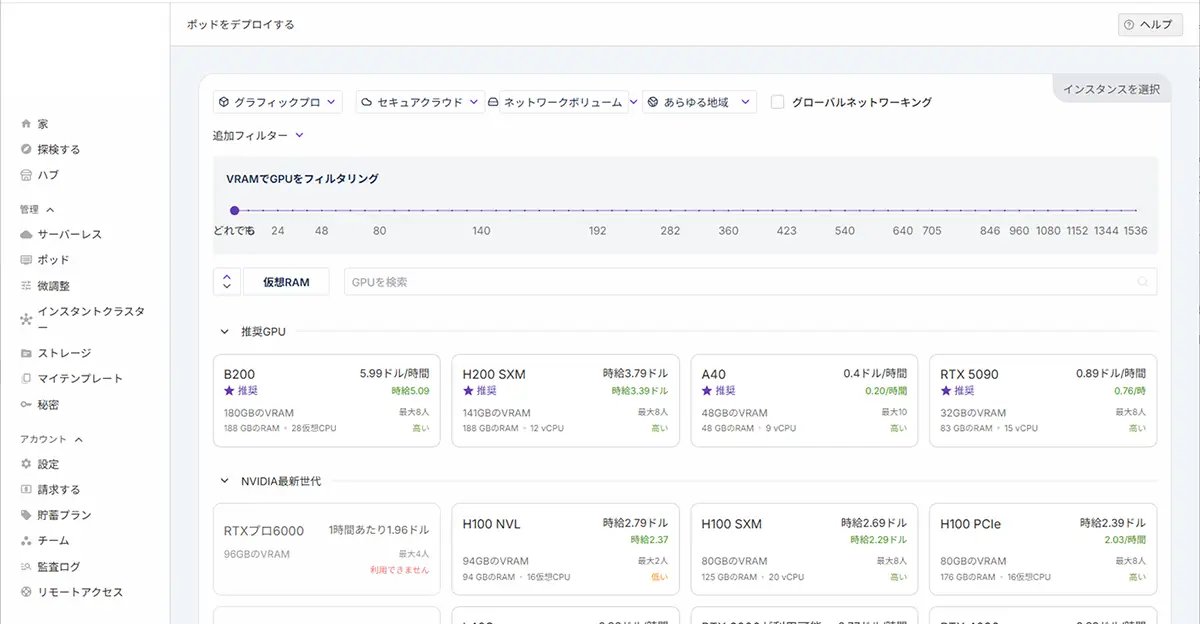Select the B200 GPU card

pos(326,400)
